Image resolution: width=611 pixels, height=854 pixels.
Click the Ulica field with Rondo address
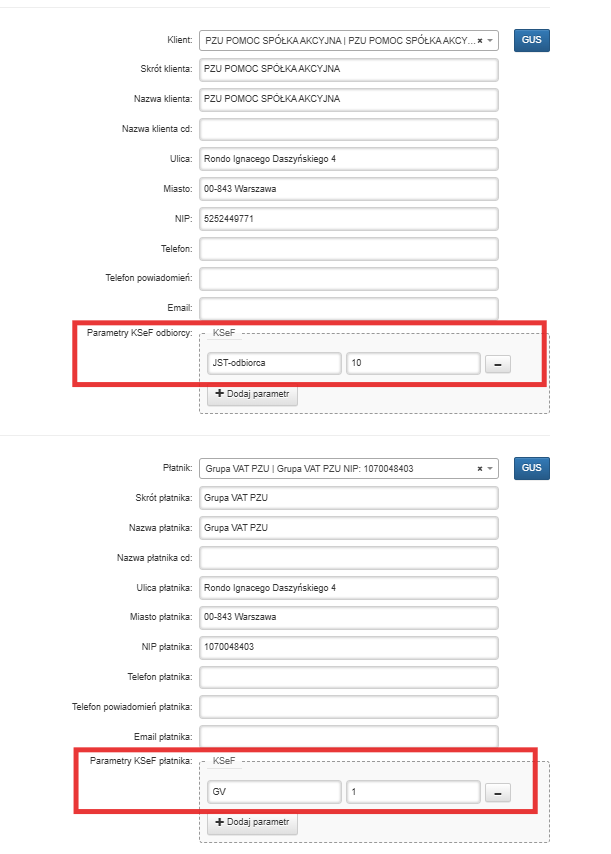point(348,159)
